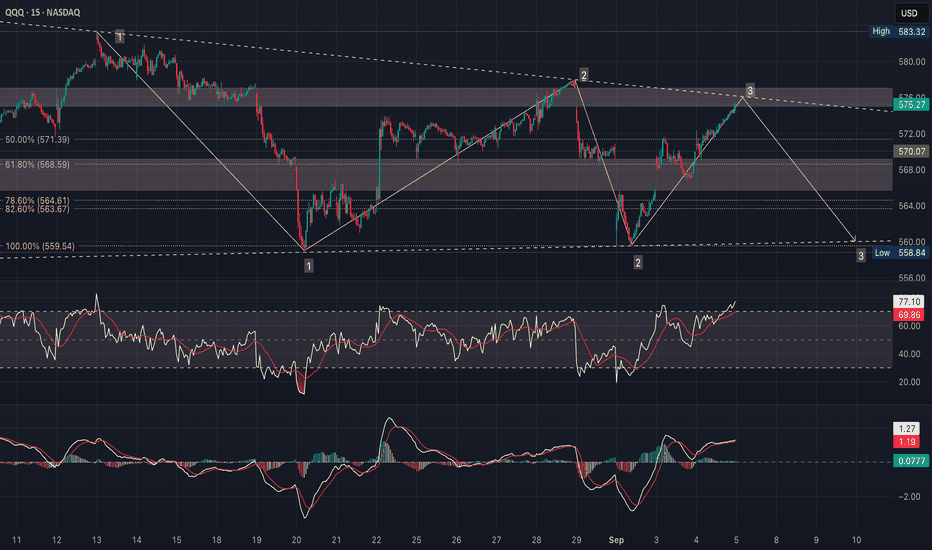Click the 556.00 tick on the price axis

[911, 278]
